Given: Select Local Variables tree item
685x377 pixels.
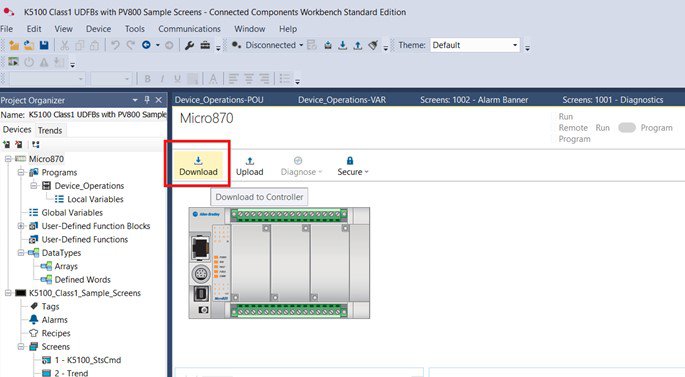Looking at the screenshot, I should click(x=95, y=199).
